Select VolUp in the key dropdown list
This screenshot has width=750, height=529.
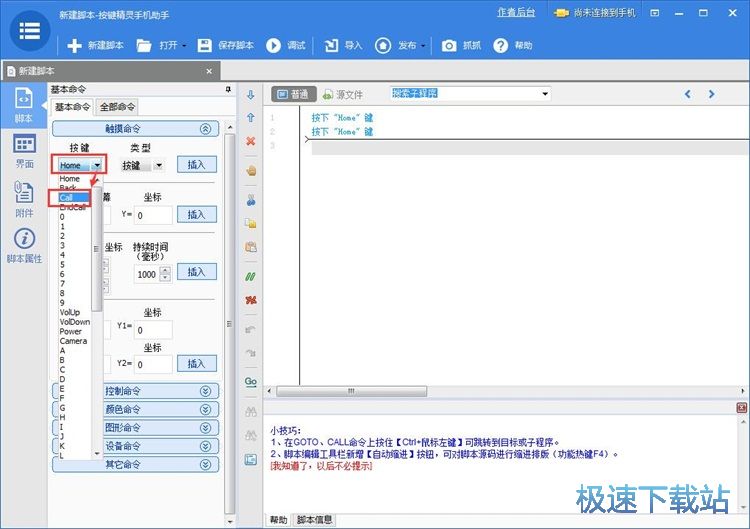[x=70, y=312]
